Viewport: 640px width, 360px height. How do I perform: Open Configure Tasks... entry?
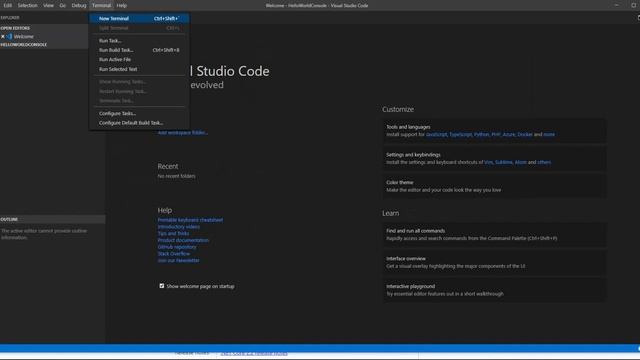coord(139,113)
